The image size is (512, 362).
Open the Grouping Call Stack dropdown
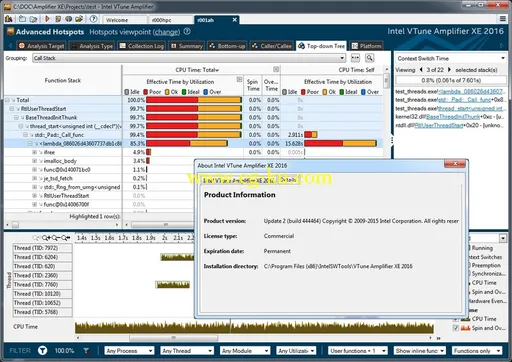click(x=189, y=58)
